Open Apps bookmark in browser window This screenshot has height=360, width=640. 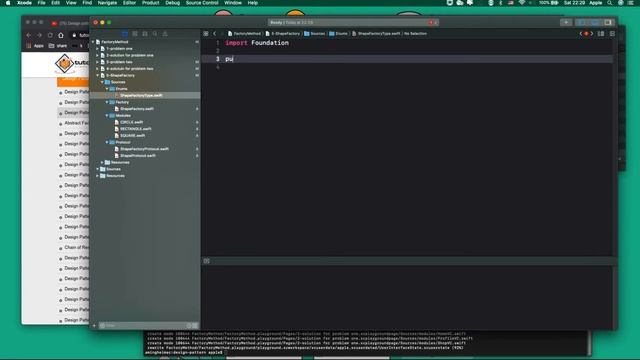coord(36,46)
